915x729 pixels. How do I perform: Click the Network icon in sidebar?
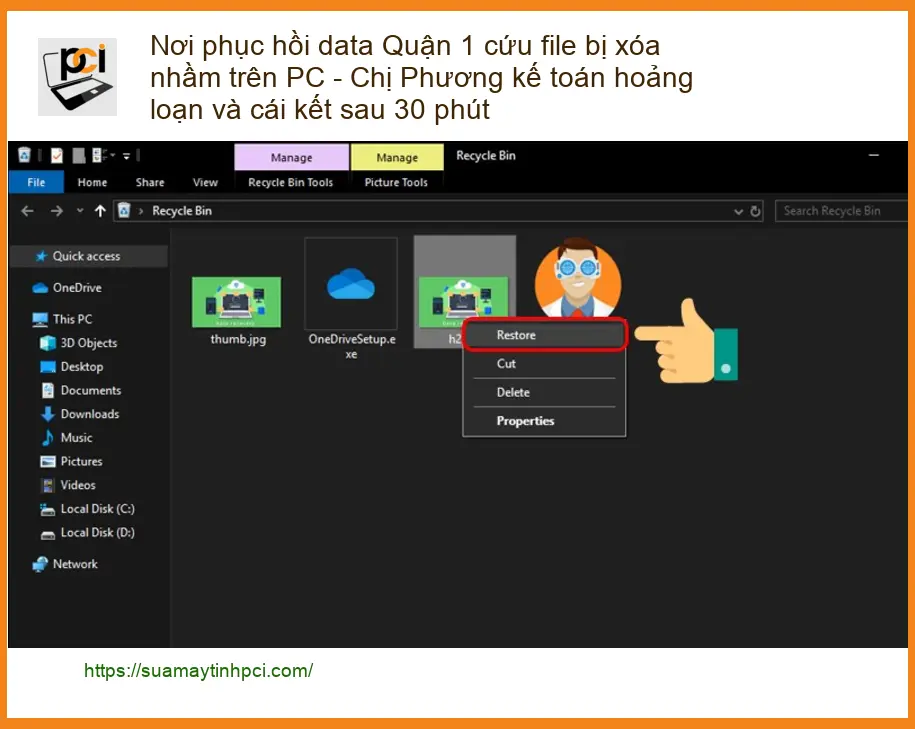click(40, 564)
